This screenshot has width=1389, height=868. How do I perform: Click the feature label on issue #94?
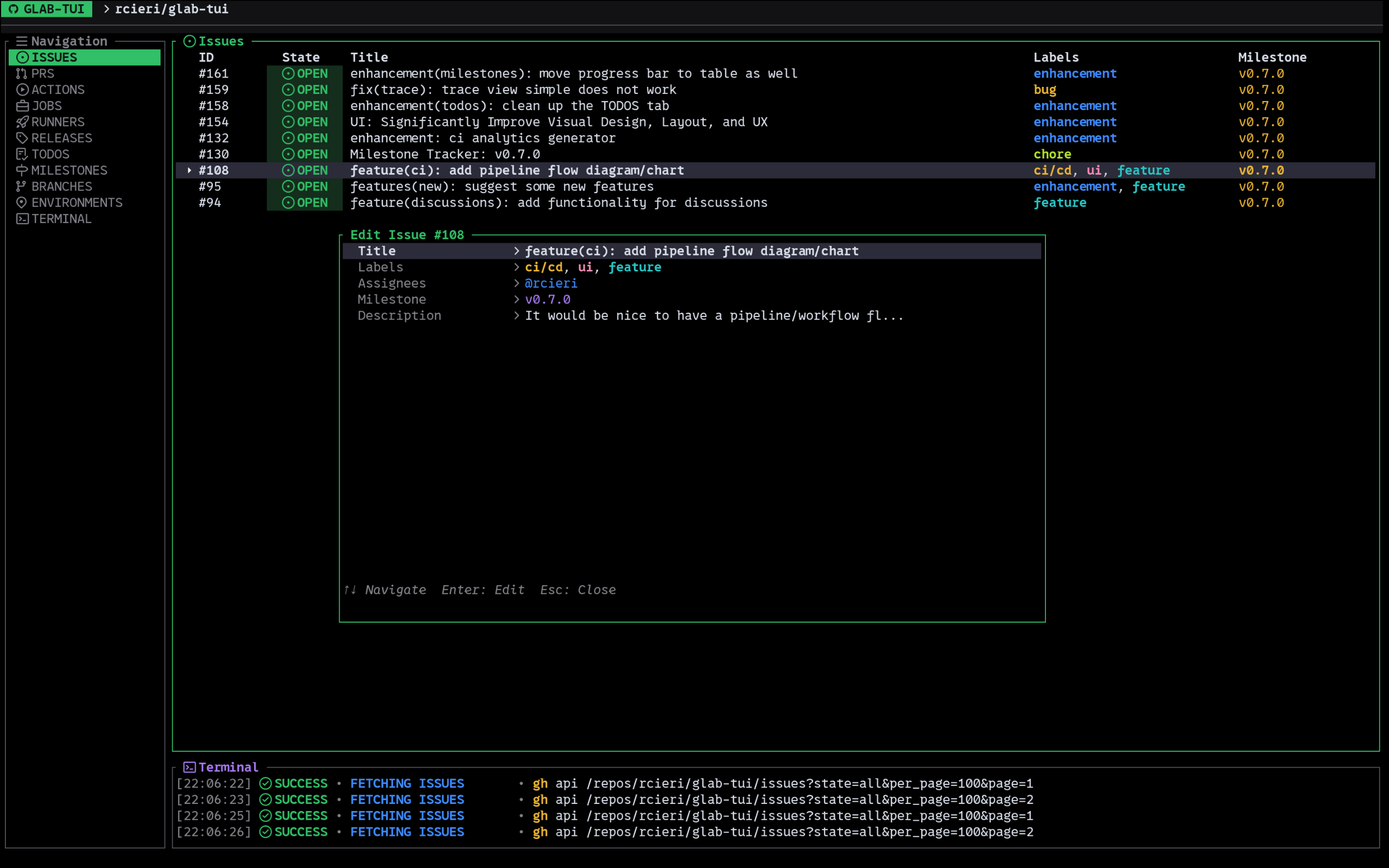1060,202
